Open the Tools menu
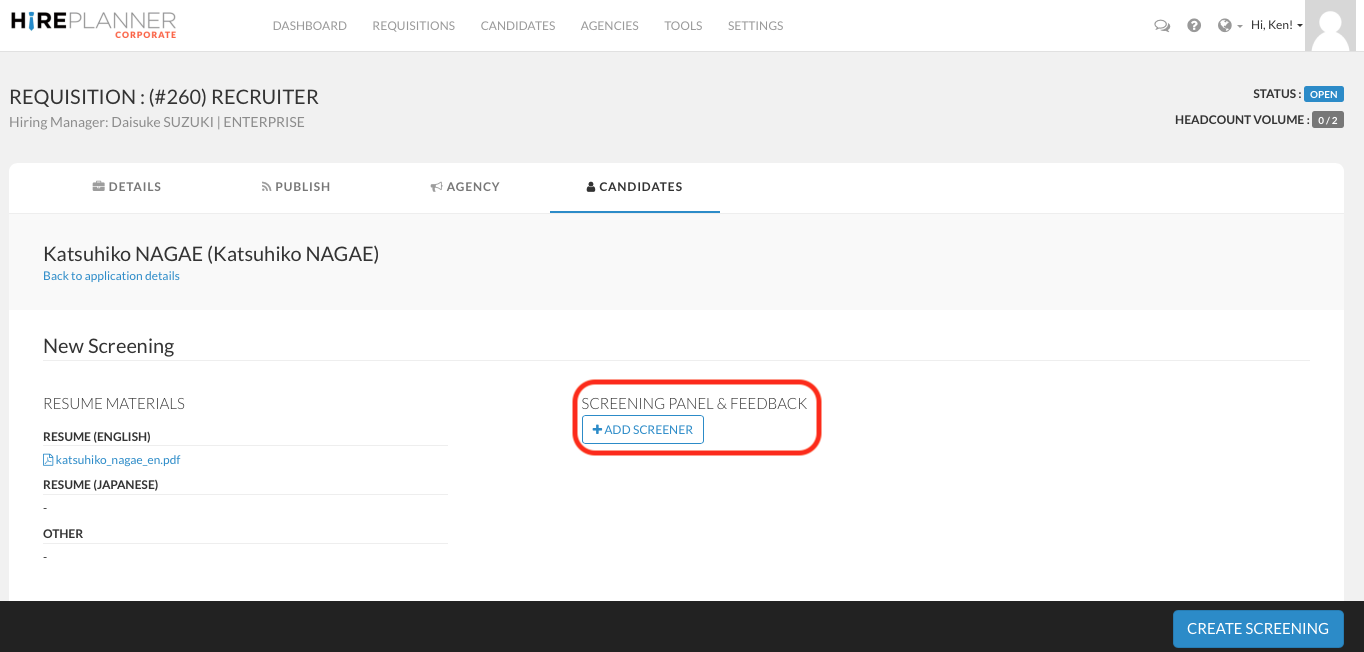The image size is (1364, 652). [683, 26]
